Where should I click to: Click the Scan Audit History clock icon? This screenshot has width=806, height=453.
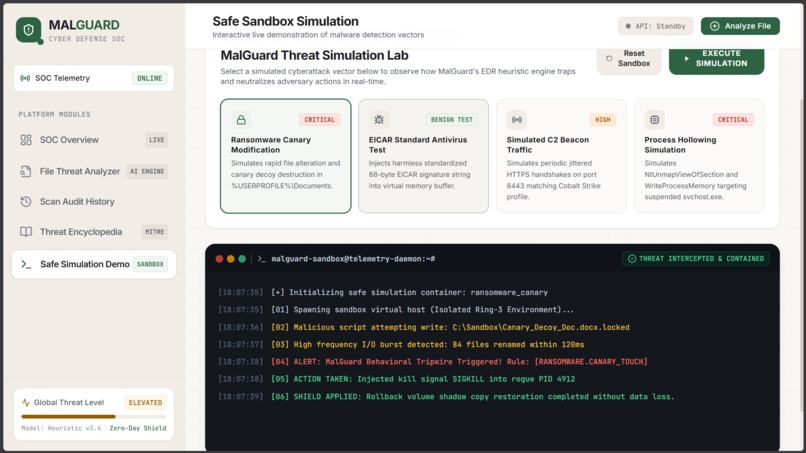26,202
